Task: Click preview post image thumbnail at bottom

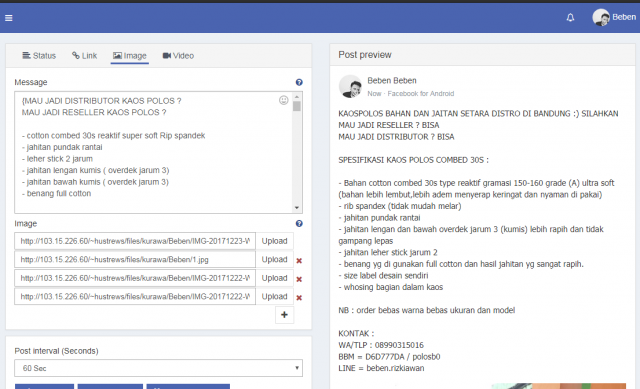Action: (558, 386)
